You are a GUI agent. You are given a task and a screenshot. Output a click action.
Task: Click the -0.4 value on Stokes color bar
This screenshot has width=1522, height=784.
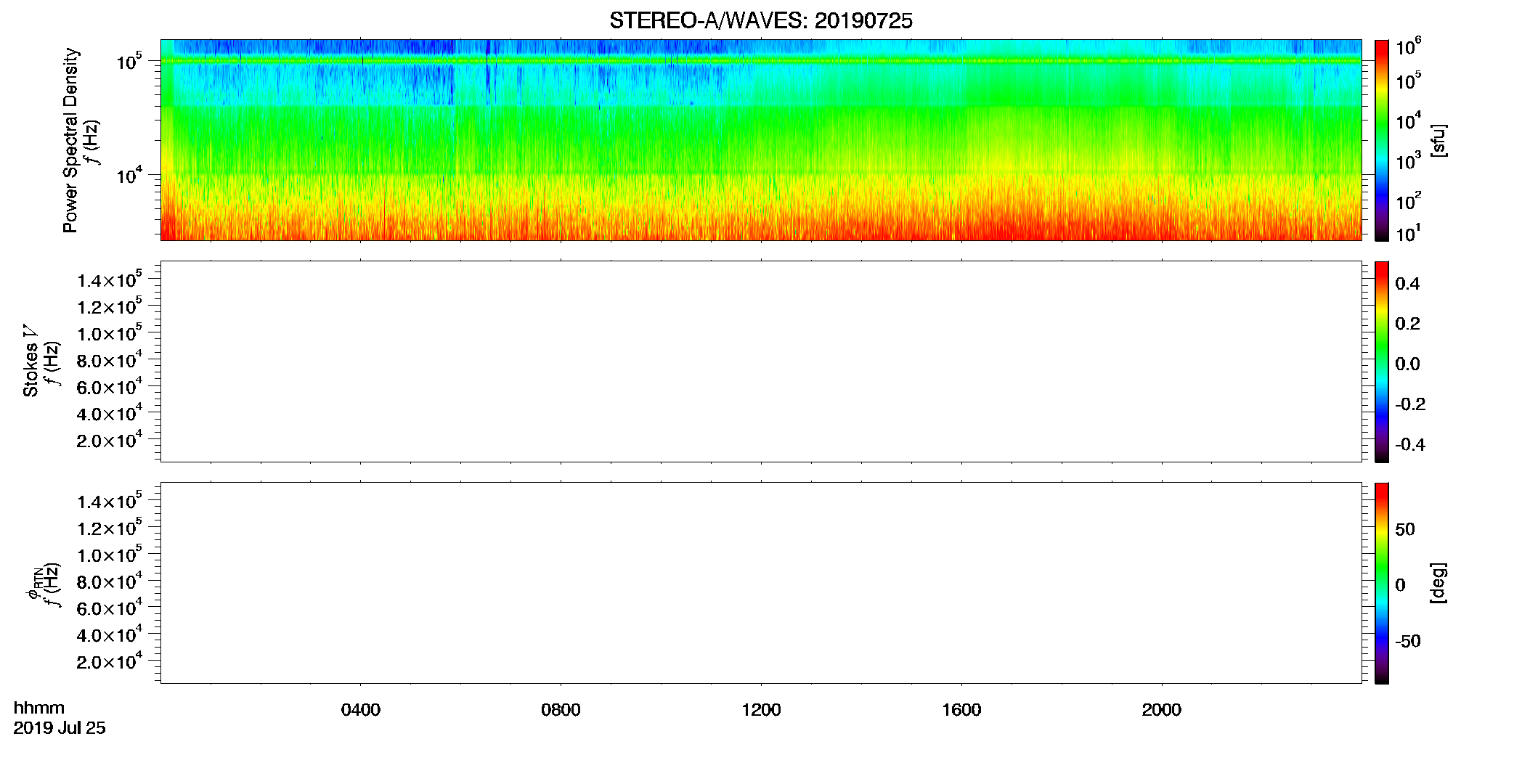tap(1409, 445)
